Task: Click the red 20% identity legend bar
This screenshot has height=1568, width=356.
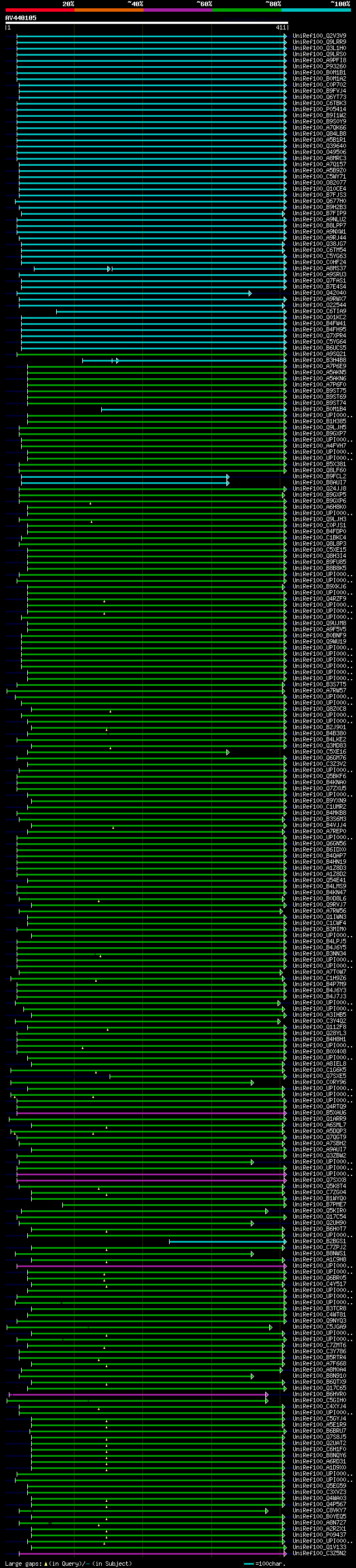Action: tap(39, 10)
